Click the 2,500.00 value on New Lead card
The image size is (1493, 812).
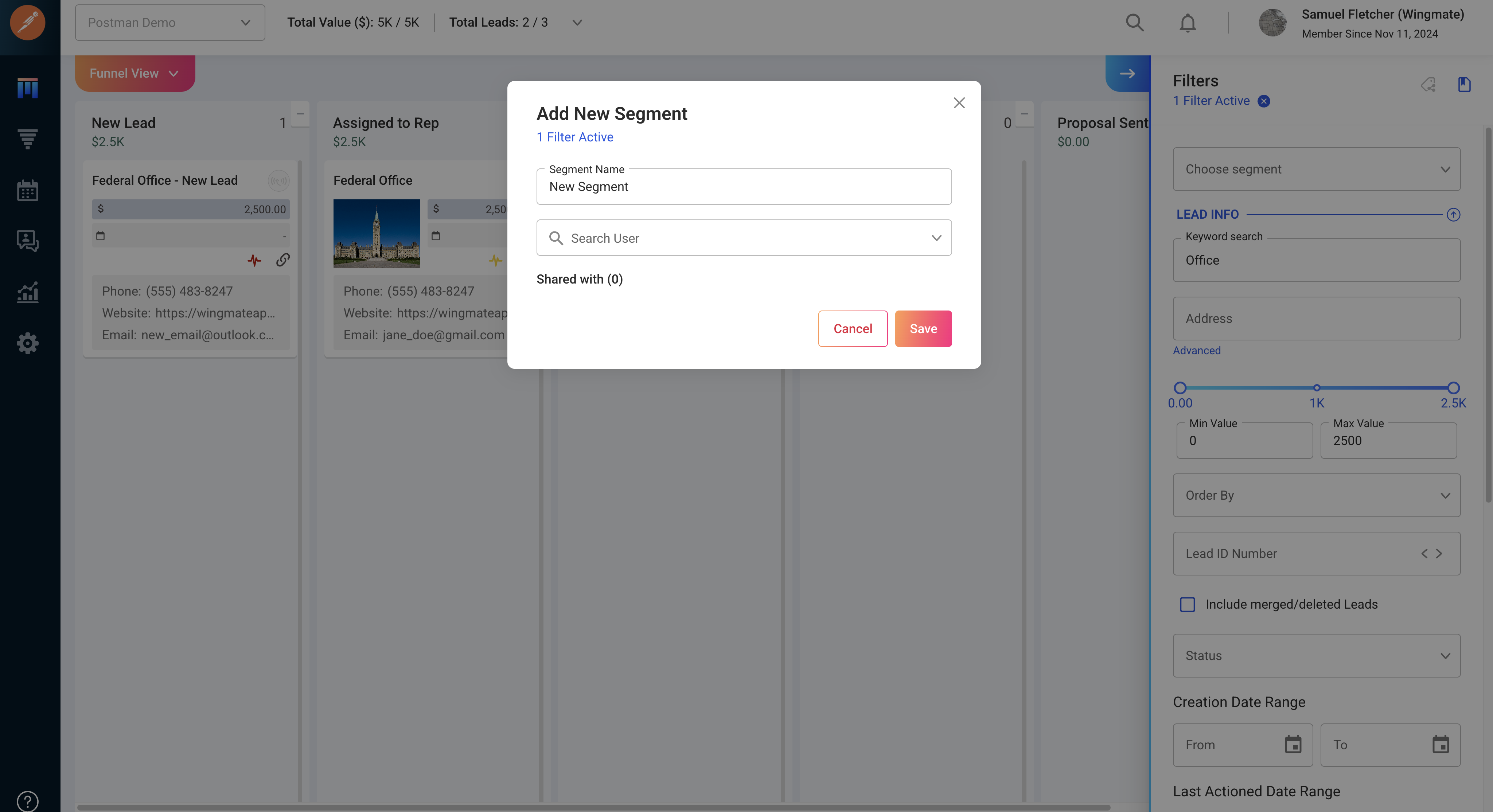pyautogui.click(x=264, y=210)
